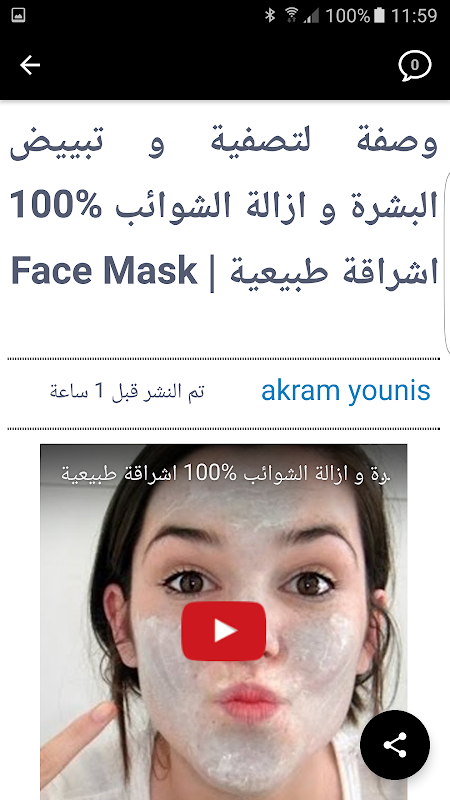
Task: Play the YouTube video with red button
Action: coord(223,631)
